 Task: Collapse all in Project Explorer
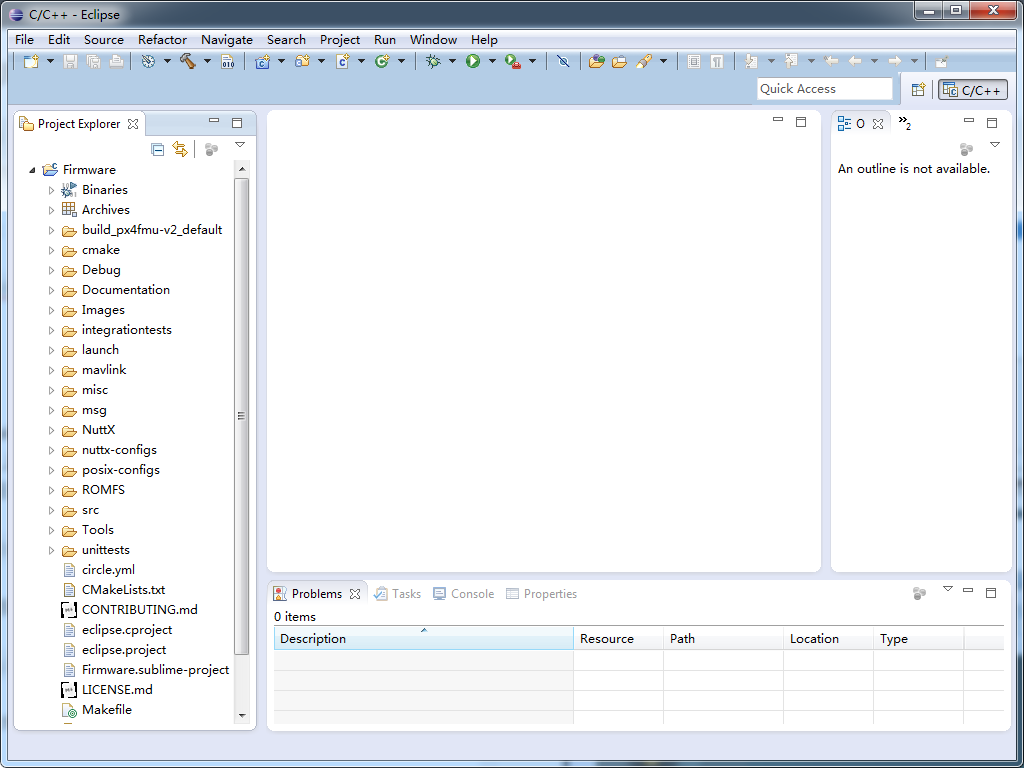pos(157,149)
